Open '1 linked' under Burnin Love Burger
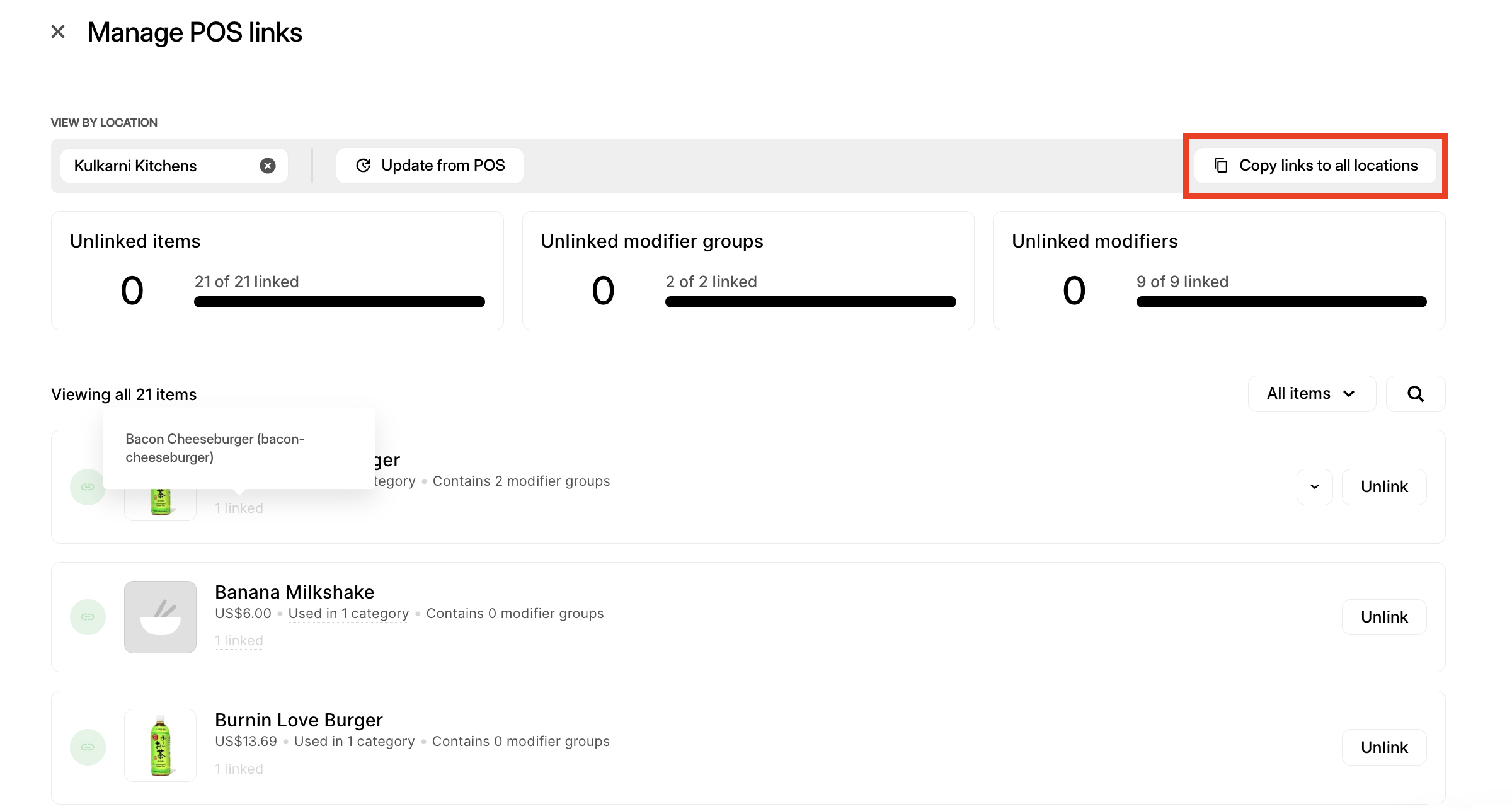Image resolution: width=1512 pixels, height=809 pixels. coord(239,769)
